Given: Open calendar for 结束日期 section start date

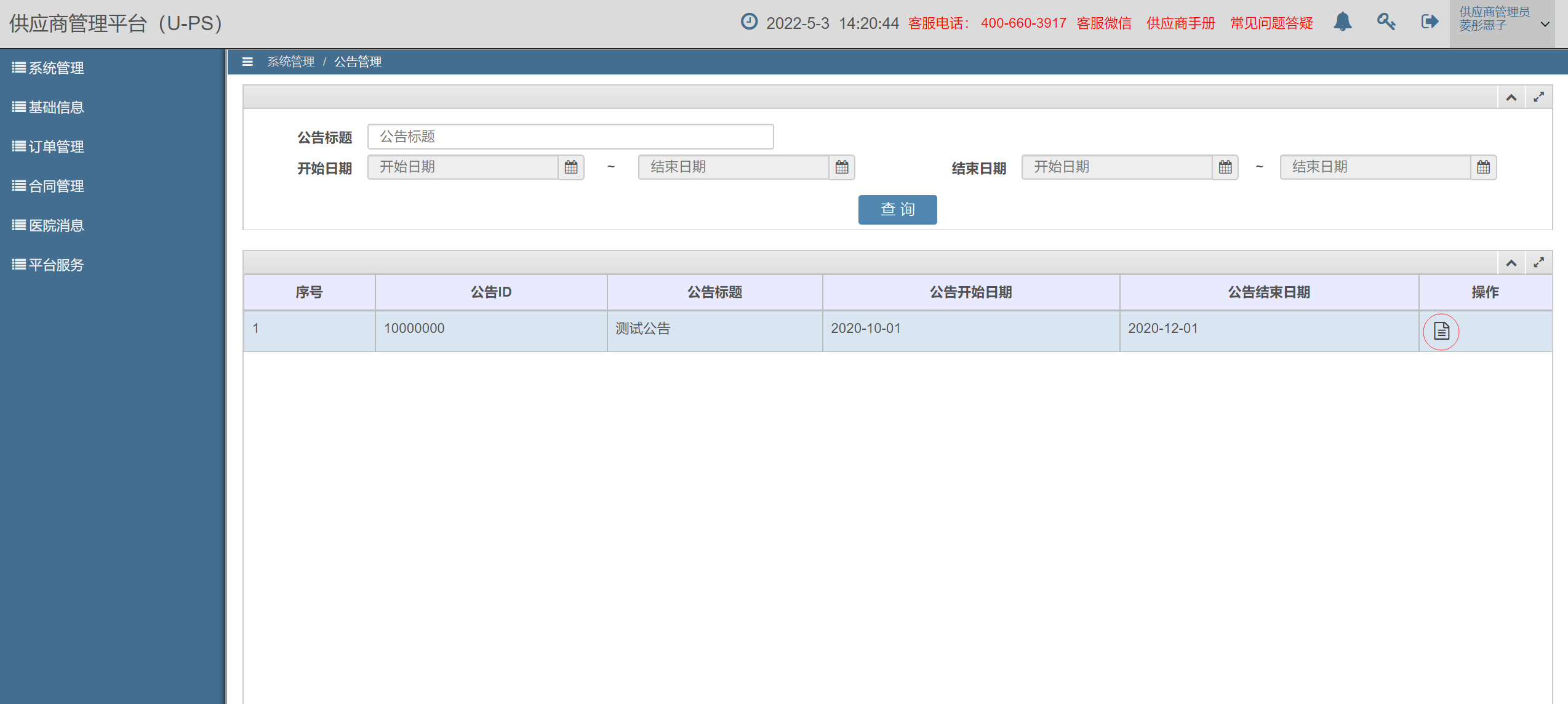Looking at the screenshot, I should (1225, 167).
